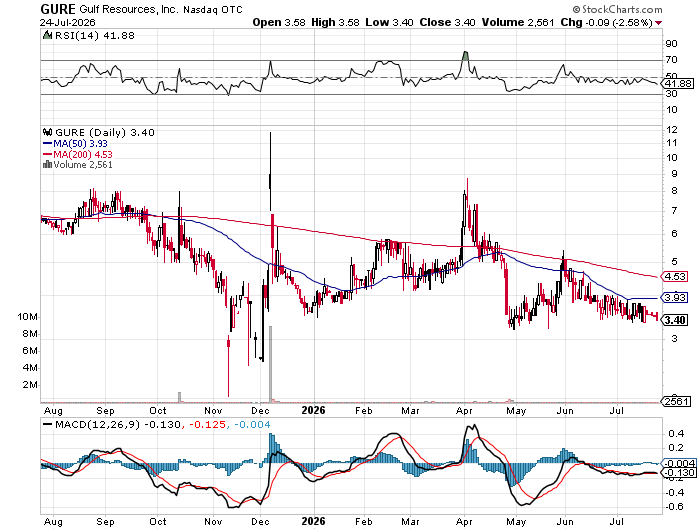Click the tall December candlestick near 12
700x530 pixels.
270,171
